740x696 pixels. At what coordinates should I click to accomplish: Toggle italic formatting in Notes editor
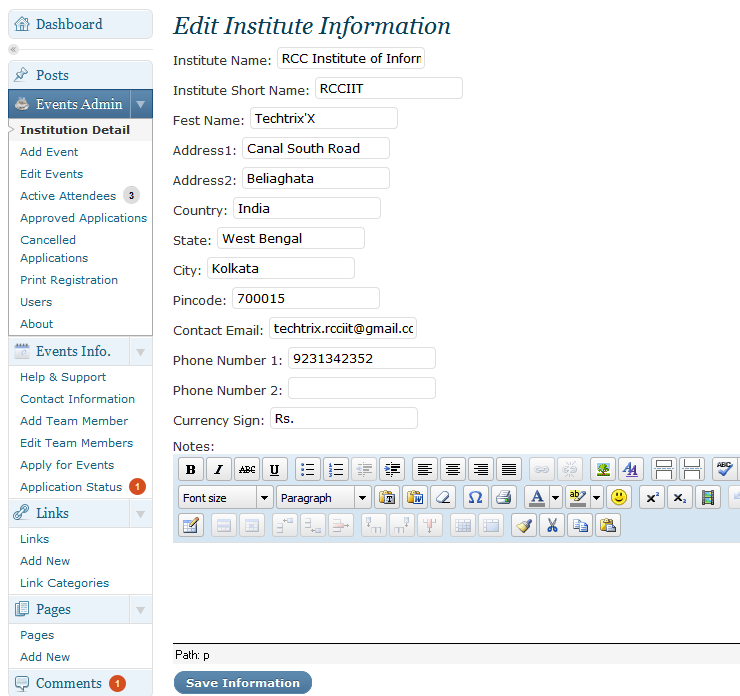click(219, 470)
